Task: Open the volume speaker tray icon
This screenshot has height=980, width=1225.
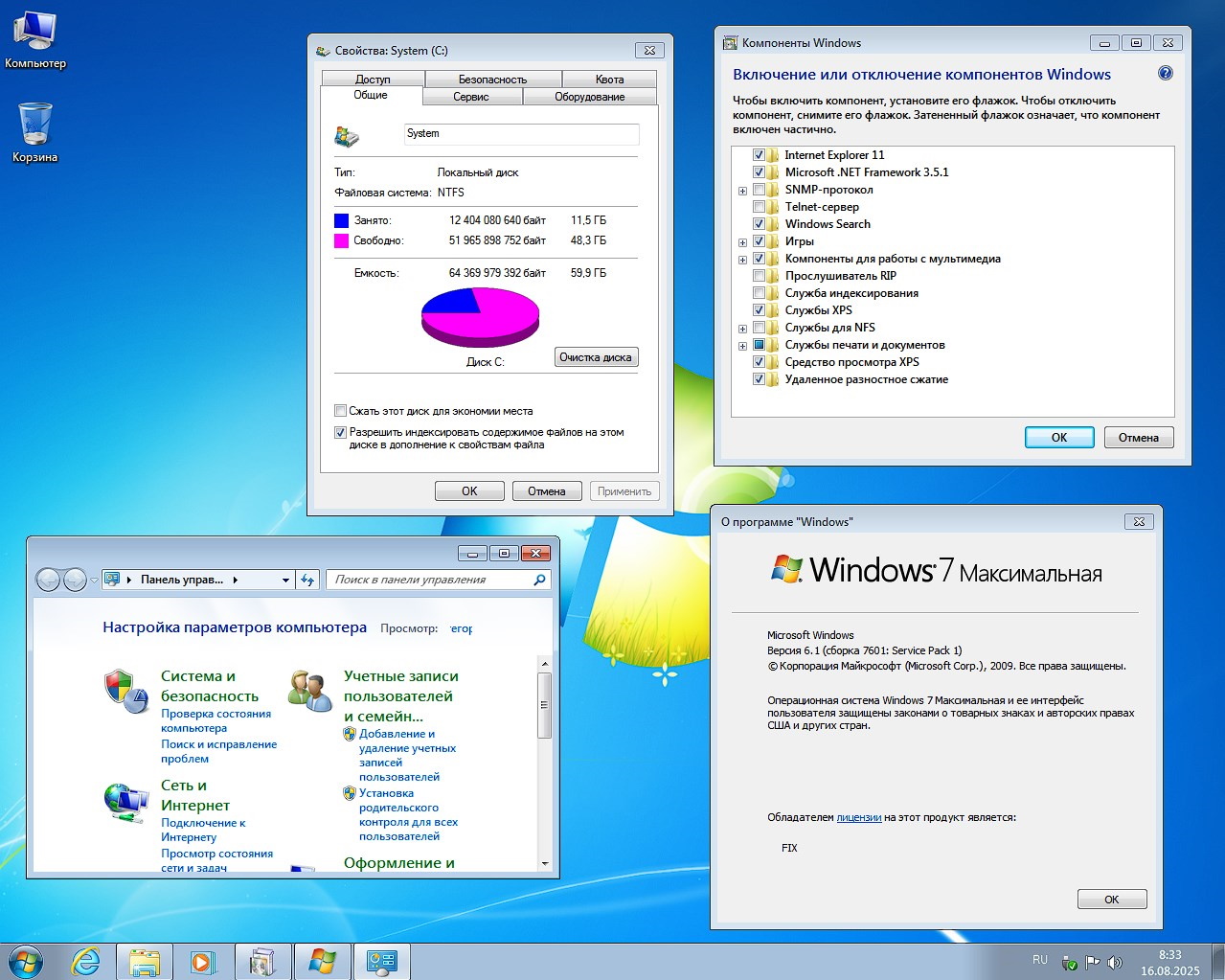Action: coord(1115,962)
